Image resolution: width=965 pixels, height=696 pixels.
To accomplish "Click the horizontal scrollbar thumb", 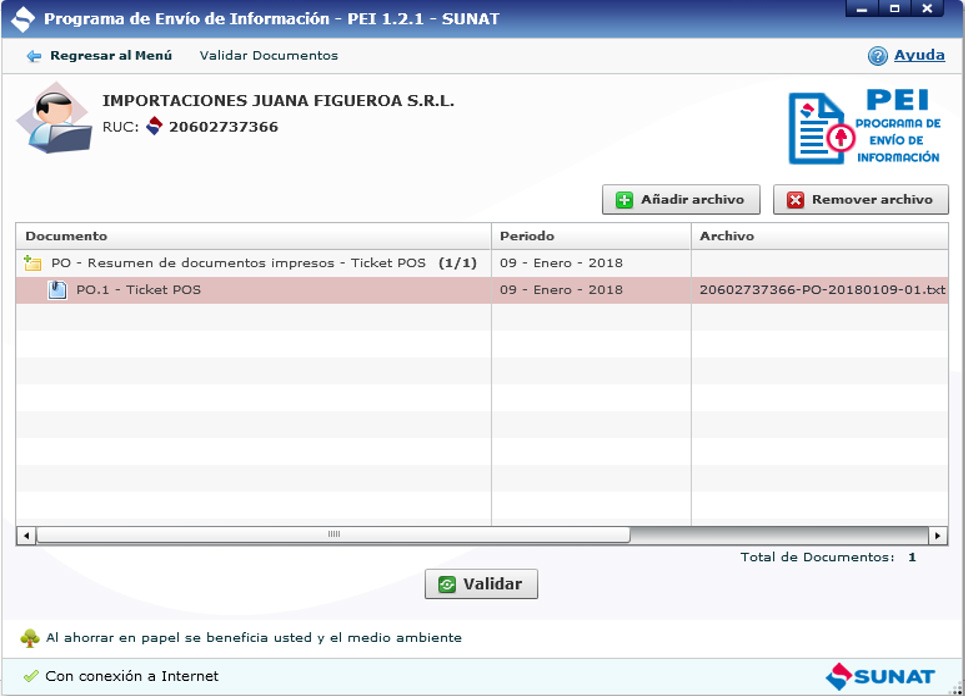I will [x=333, y=535].
